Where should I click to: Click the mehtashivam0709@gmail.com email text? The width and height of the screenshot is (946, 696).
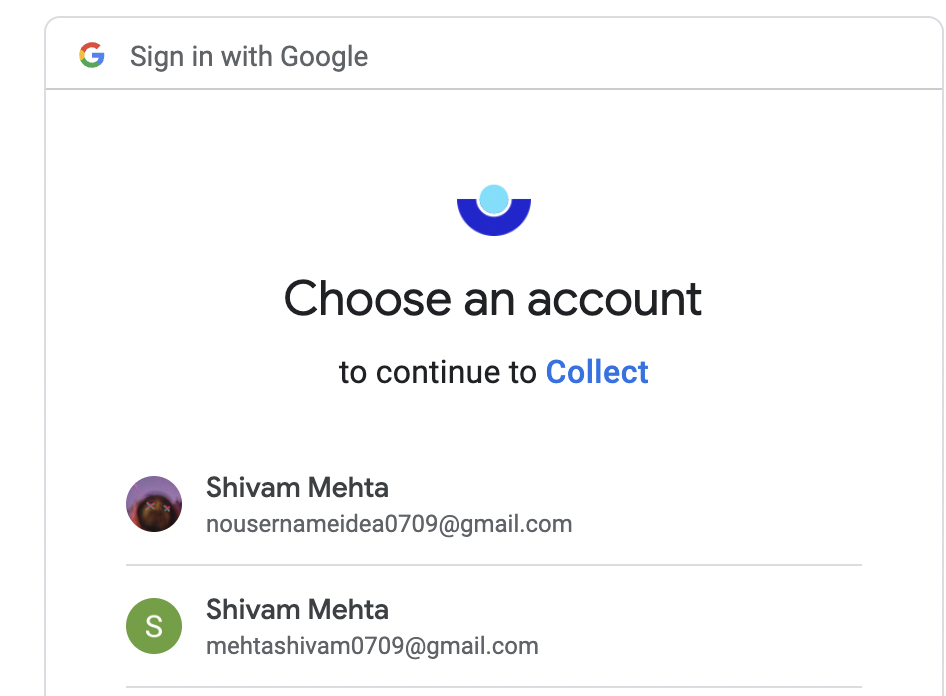(x=372, y=646)
